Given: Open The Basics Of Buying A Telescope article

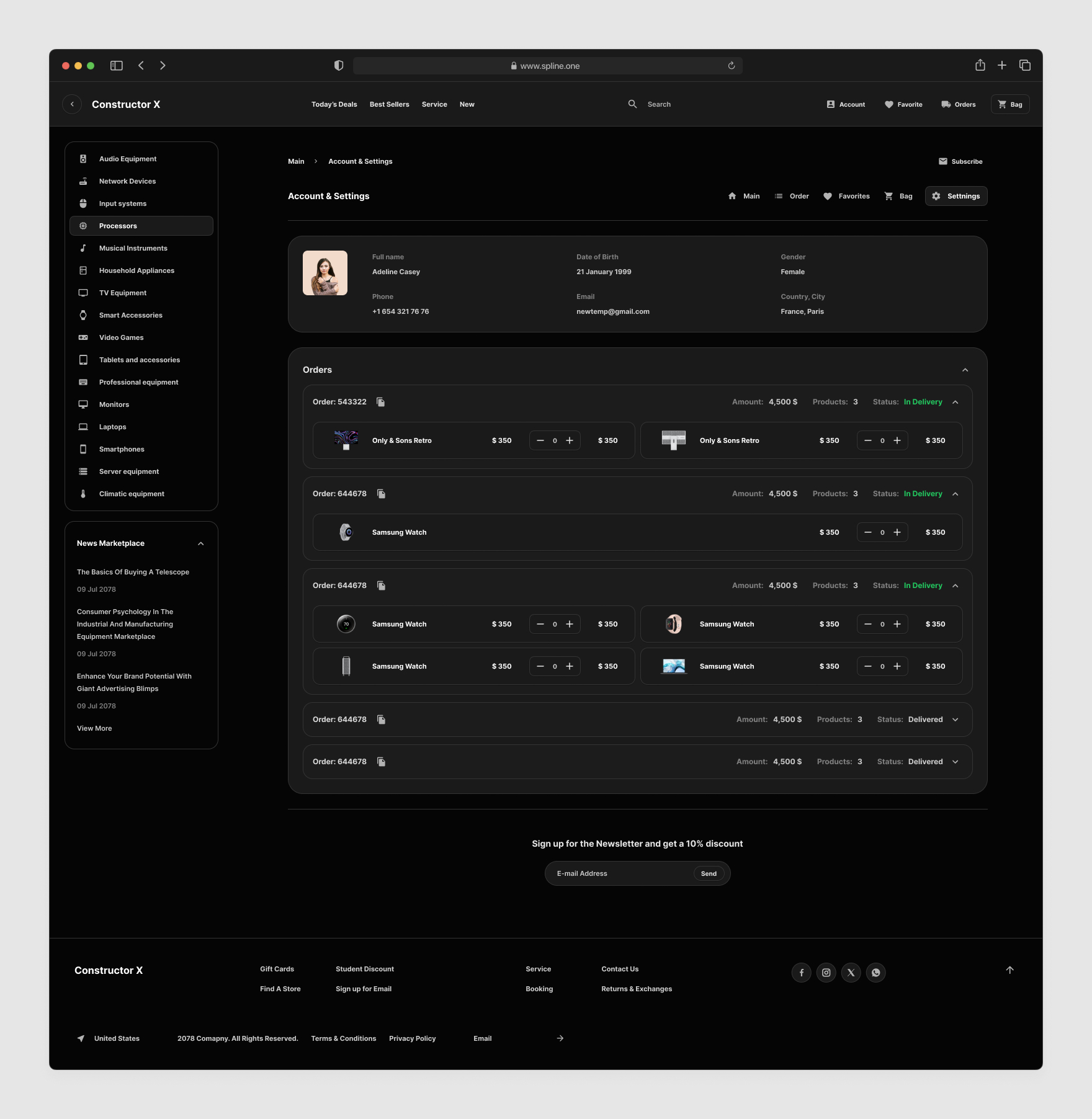Looking at the screenshot, I should (133, 572).
